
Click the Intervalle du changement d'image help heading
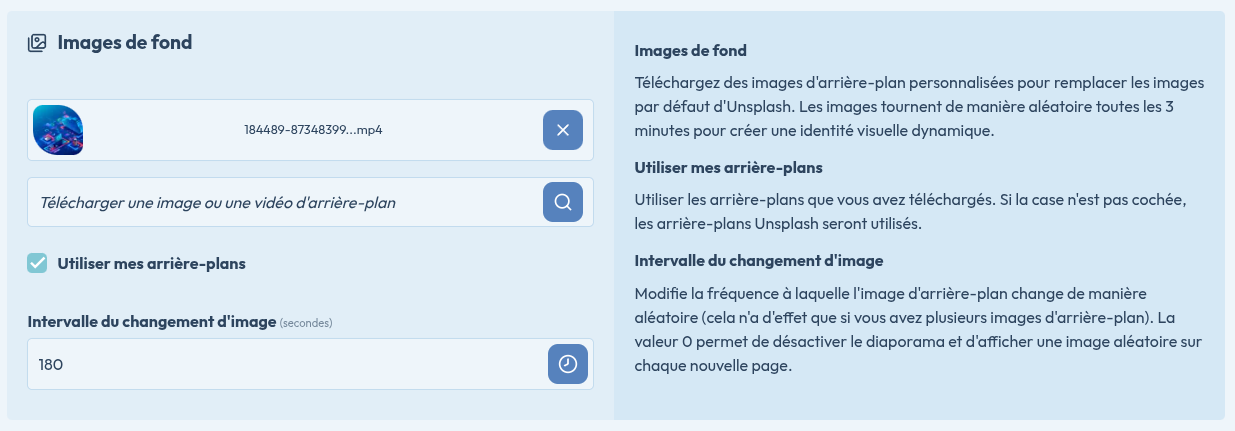click(759, 261)
